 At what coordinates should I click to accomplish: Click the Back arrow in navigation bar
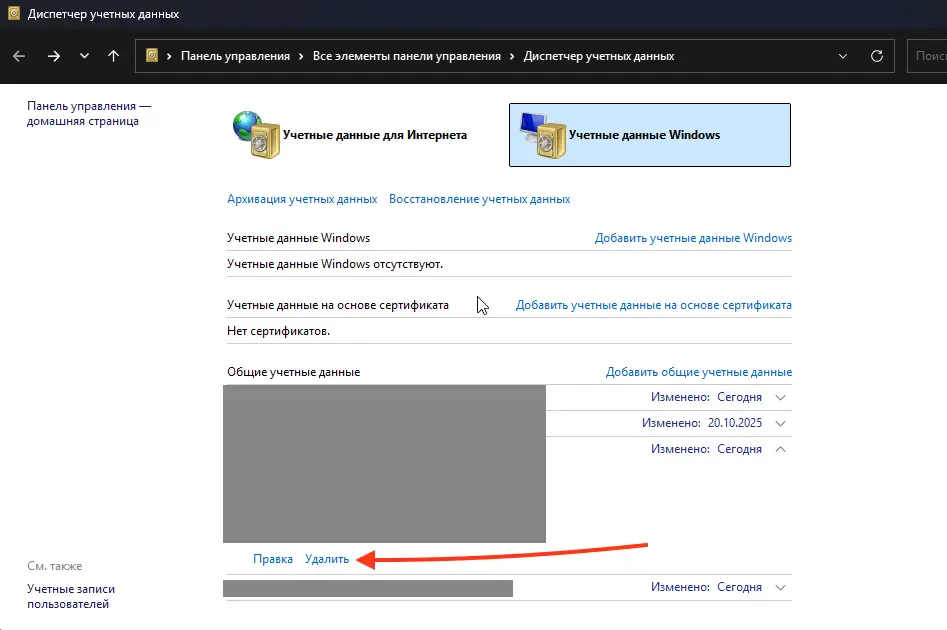coord(19,56)
